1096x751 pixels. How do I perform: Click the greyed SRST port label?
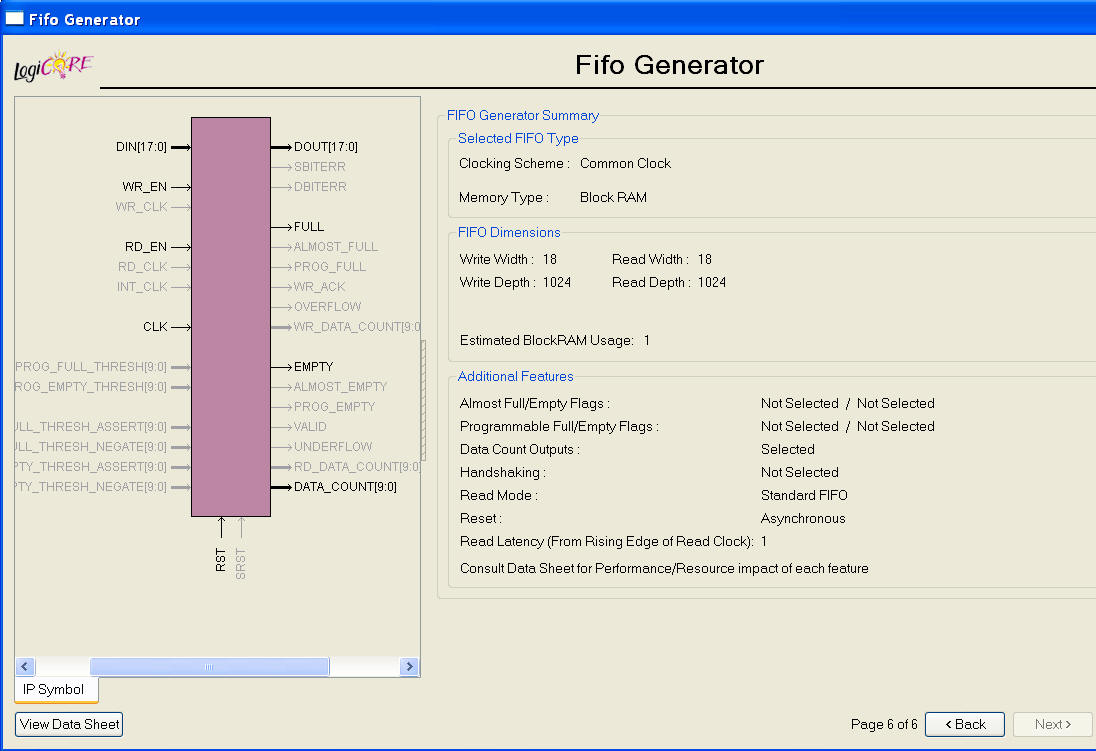[240, 564]
